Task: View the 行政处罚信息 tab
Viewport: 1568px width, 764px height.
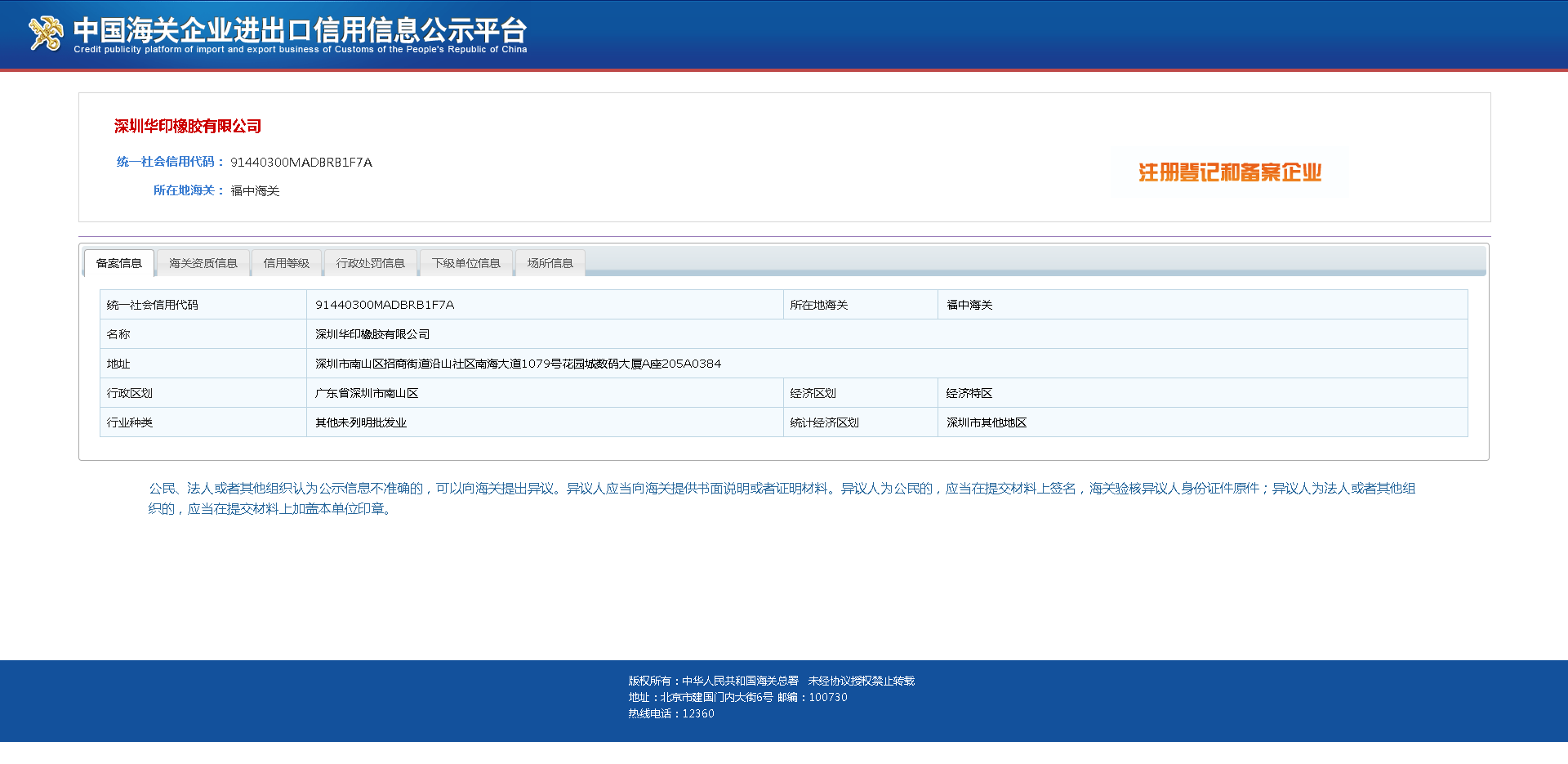Action: [x=371, y=263]
